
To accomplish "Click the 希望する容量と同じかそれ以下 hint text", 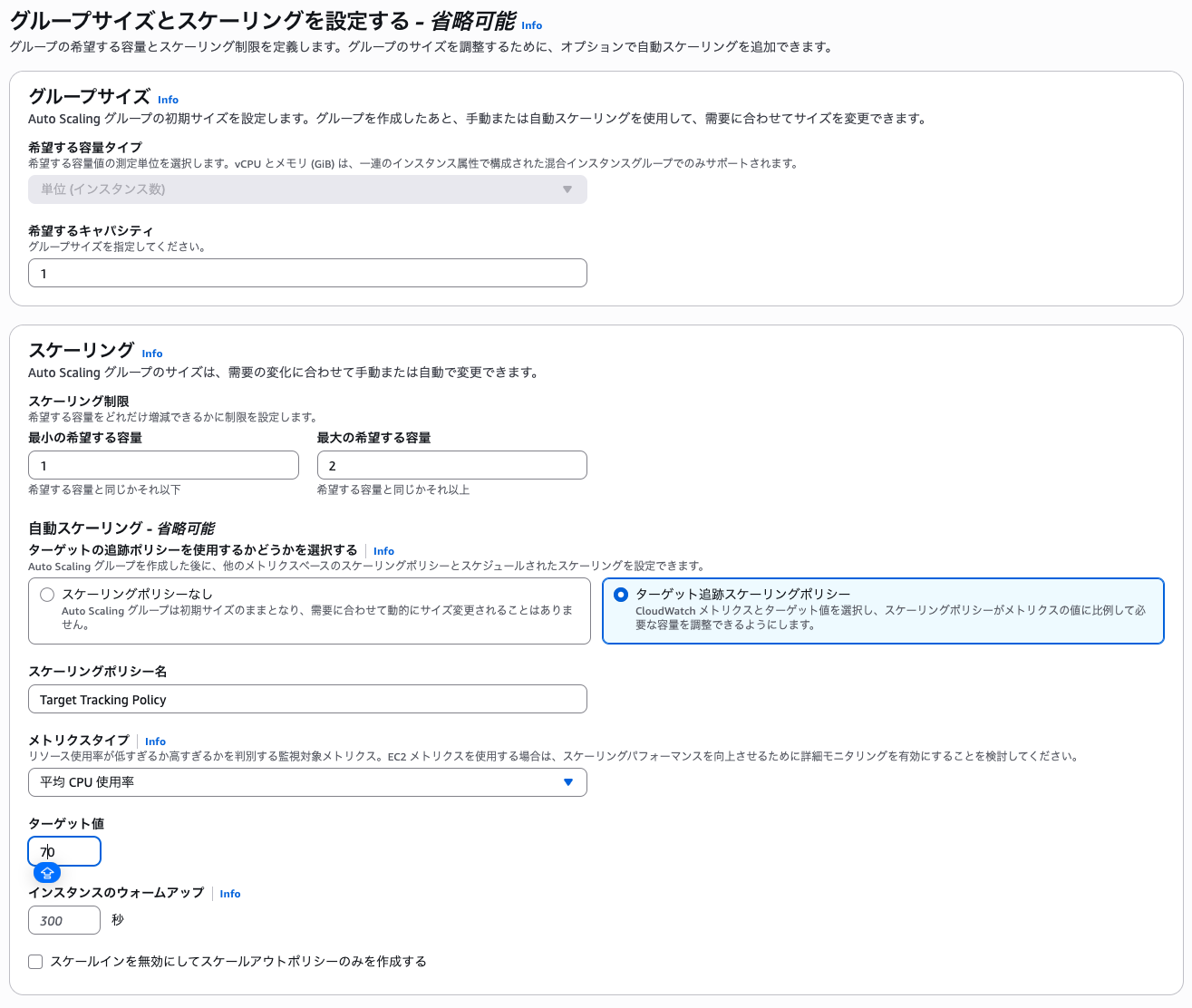I will (104, 489).
